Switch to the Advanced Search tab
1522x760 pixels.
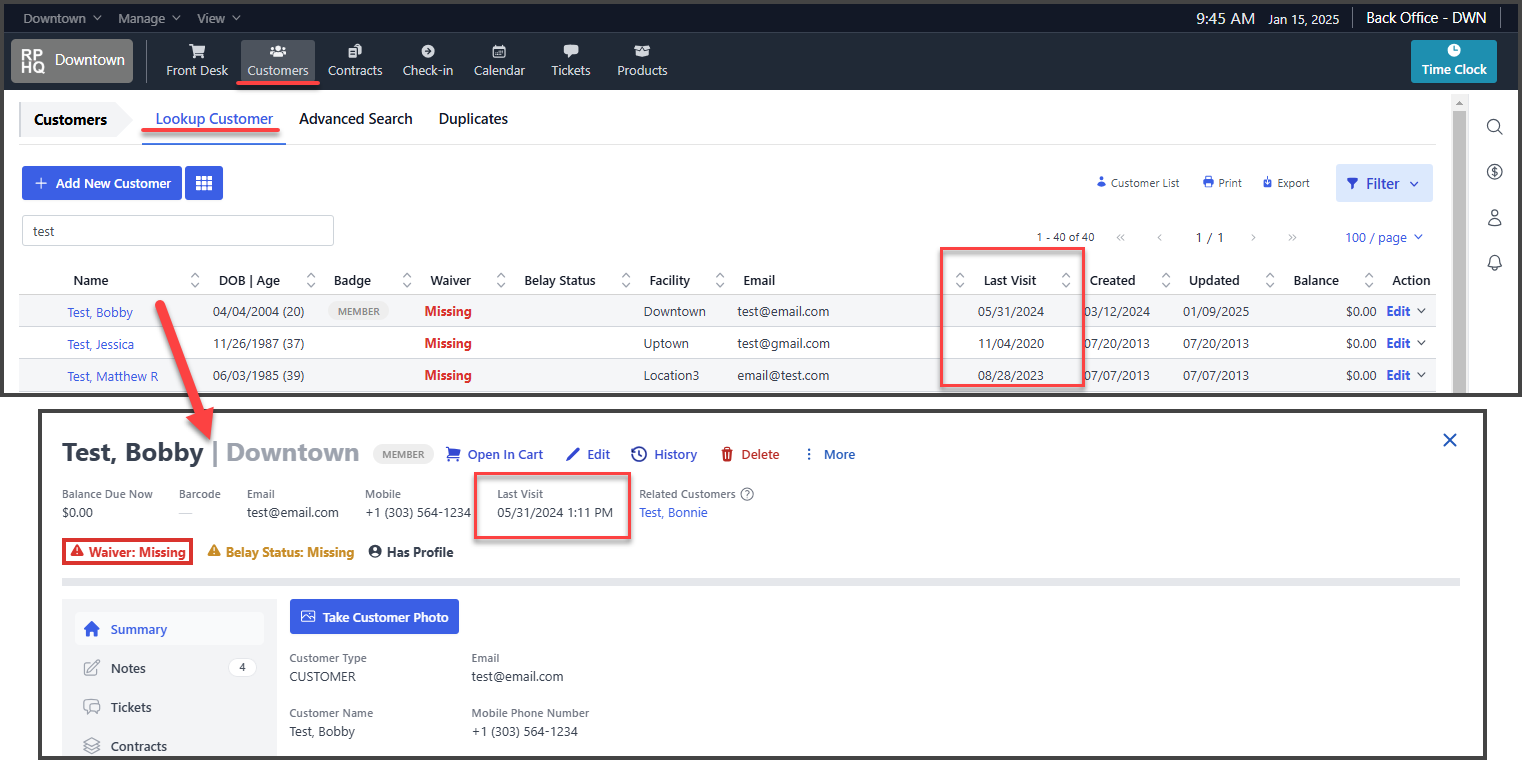355,119
